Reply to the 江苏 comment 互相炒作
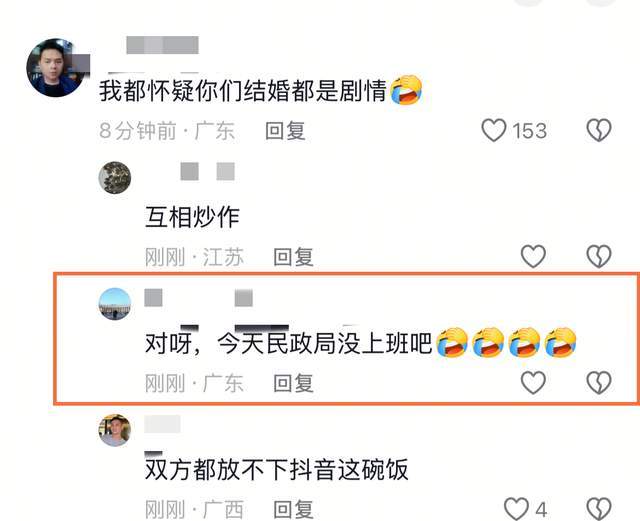The width and height of the screenshot is (640, 521). coord(293,257)
